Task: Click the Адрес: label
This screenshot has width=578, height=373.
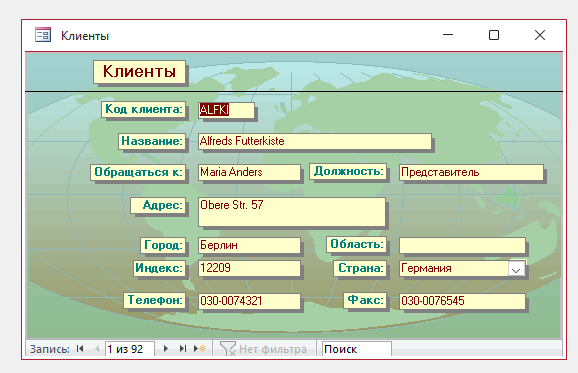Action: coord(158,205)
